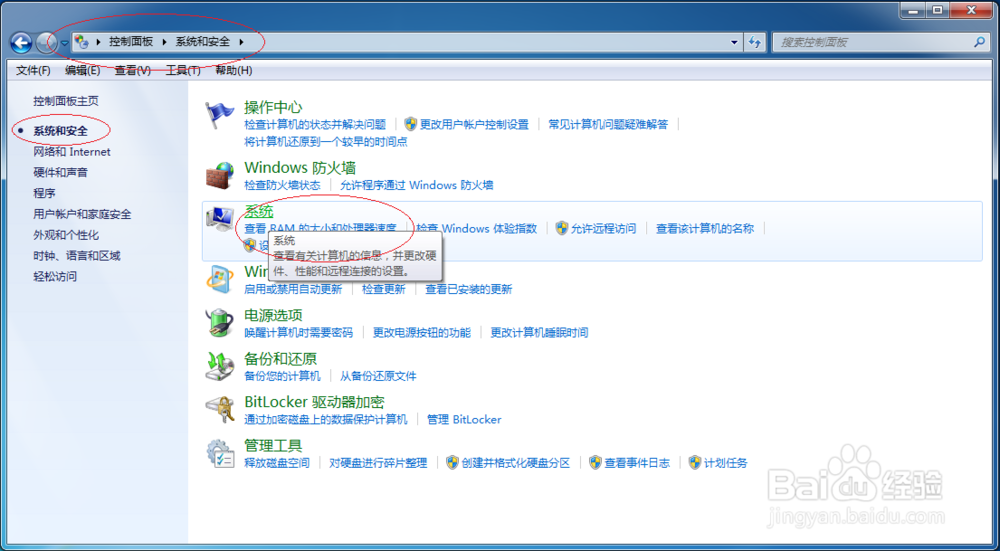Open the 文件(F) menu

point(33,70)
